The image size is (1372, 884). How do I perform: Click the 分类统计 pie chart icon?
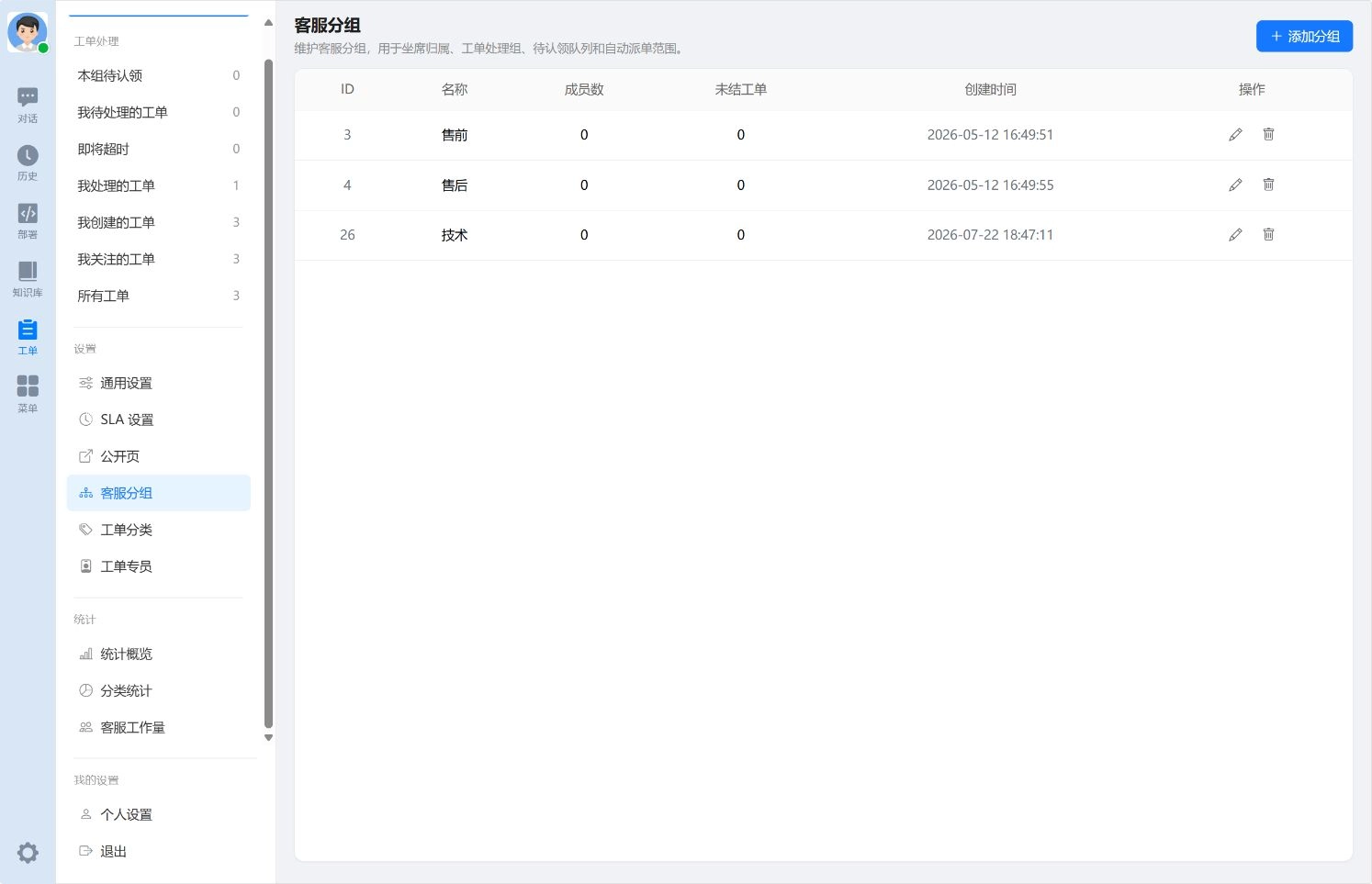coord(85,690)
